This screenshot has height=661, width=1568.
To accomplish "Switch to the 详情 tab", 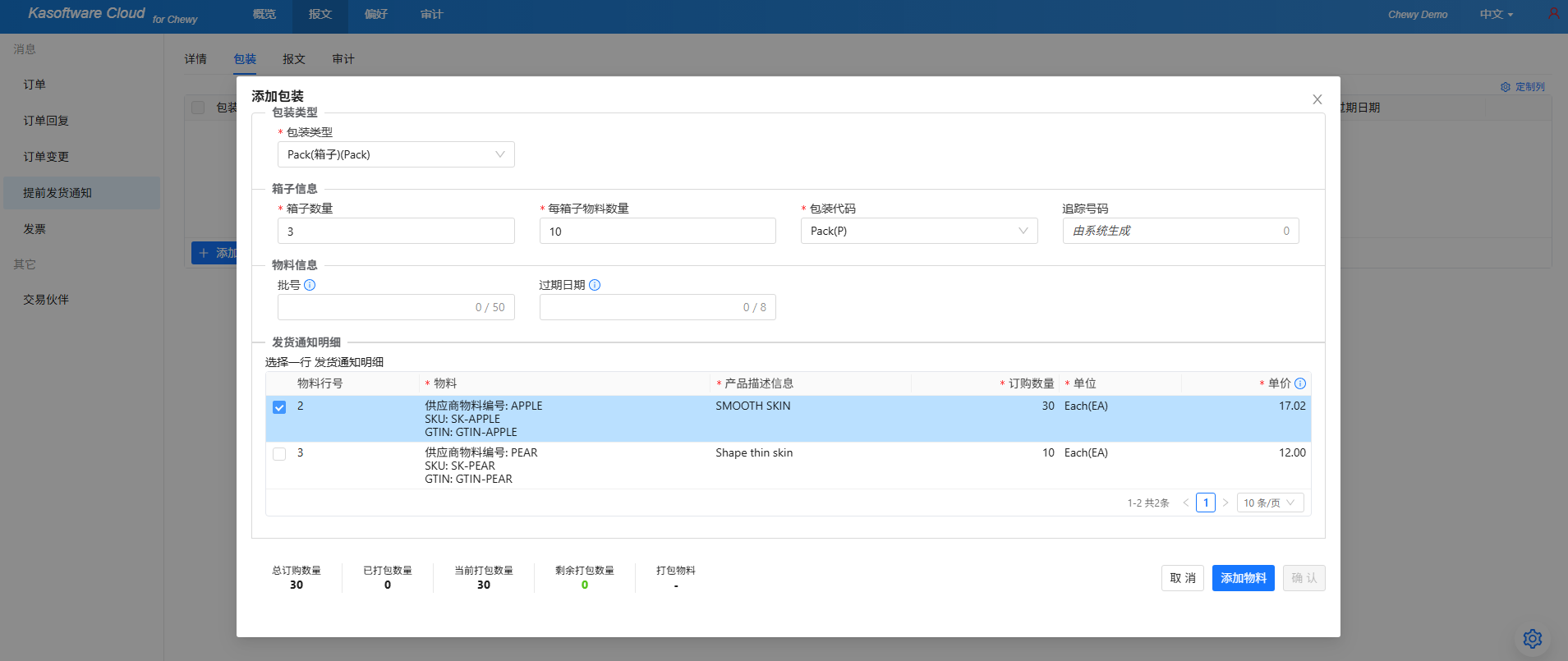I will pyautogui.click(x=195, y=59).
